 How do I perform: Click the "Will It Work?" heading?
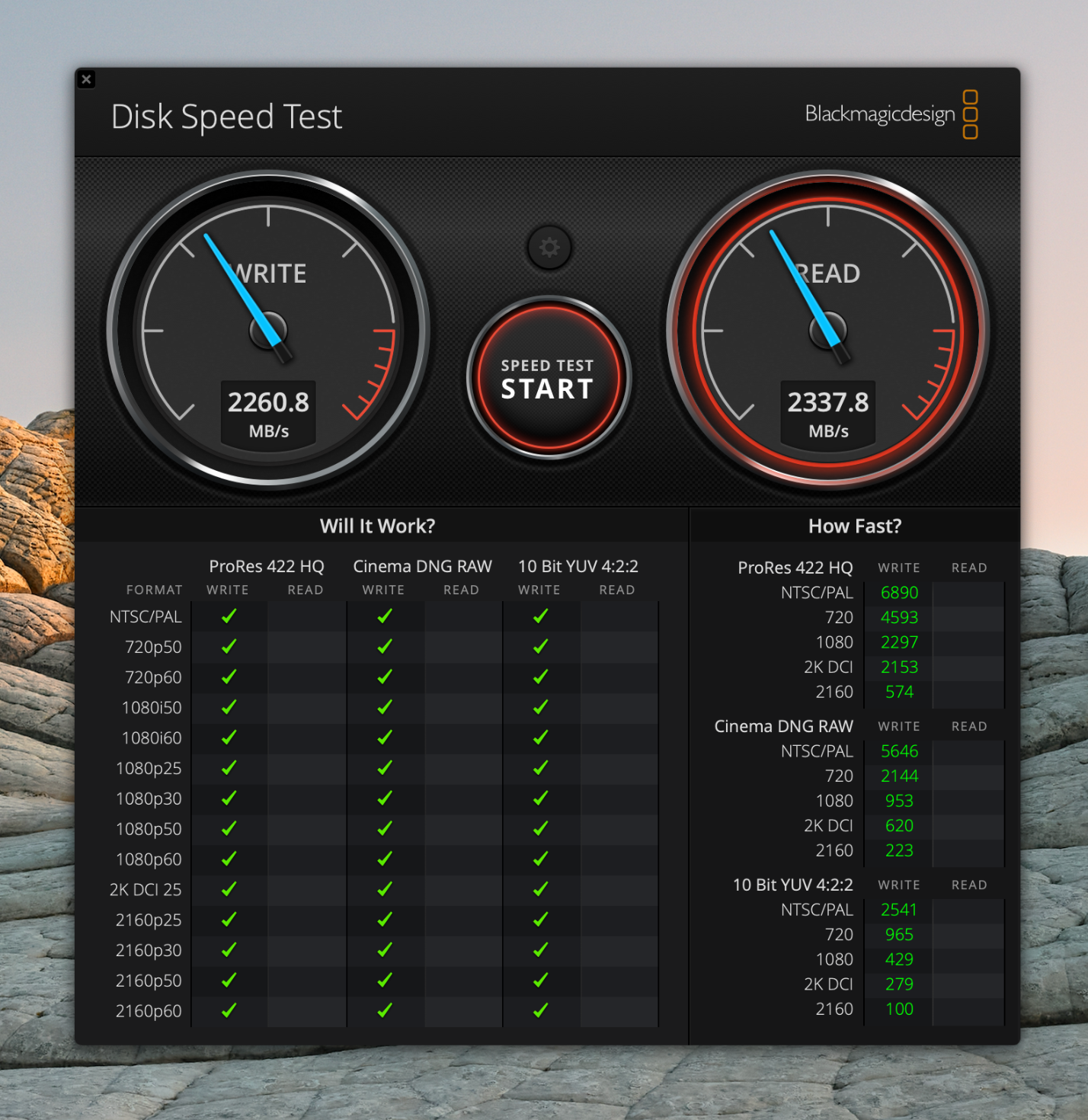point(378,526)
